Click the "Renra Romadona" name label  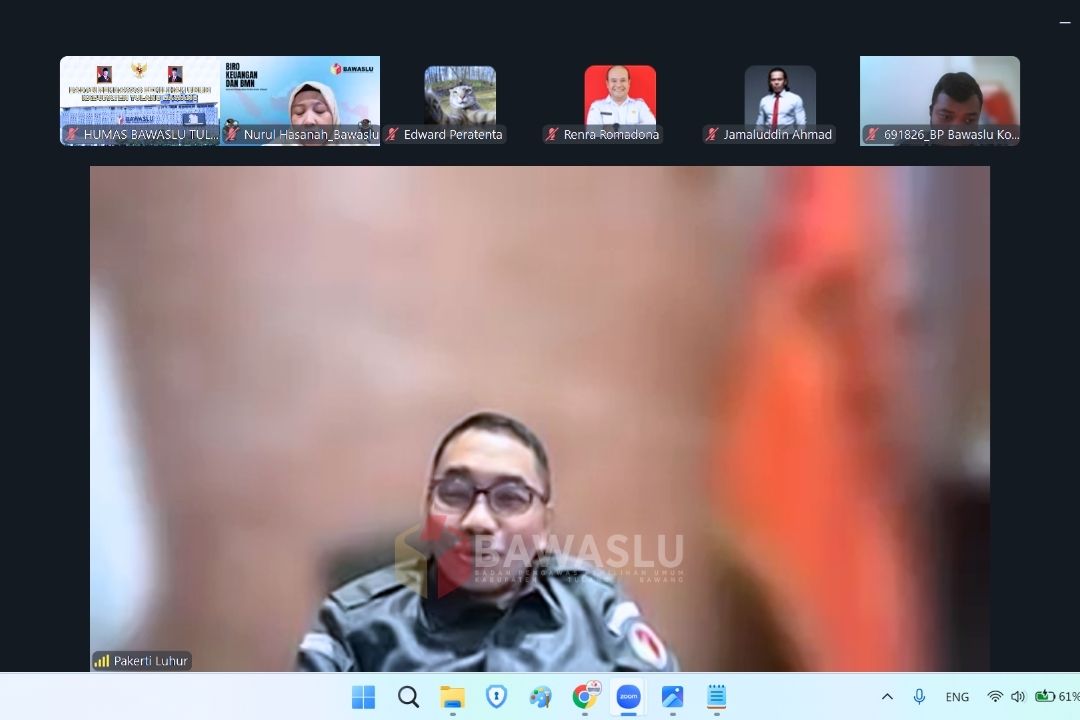pos(611,134)
